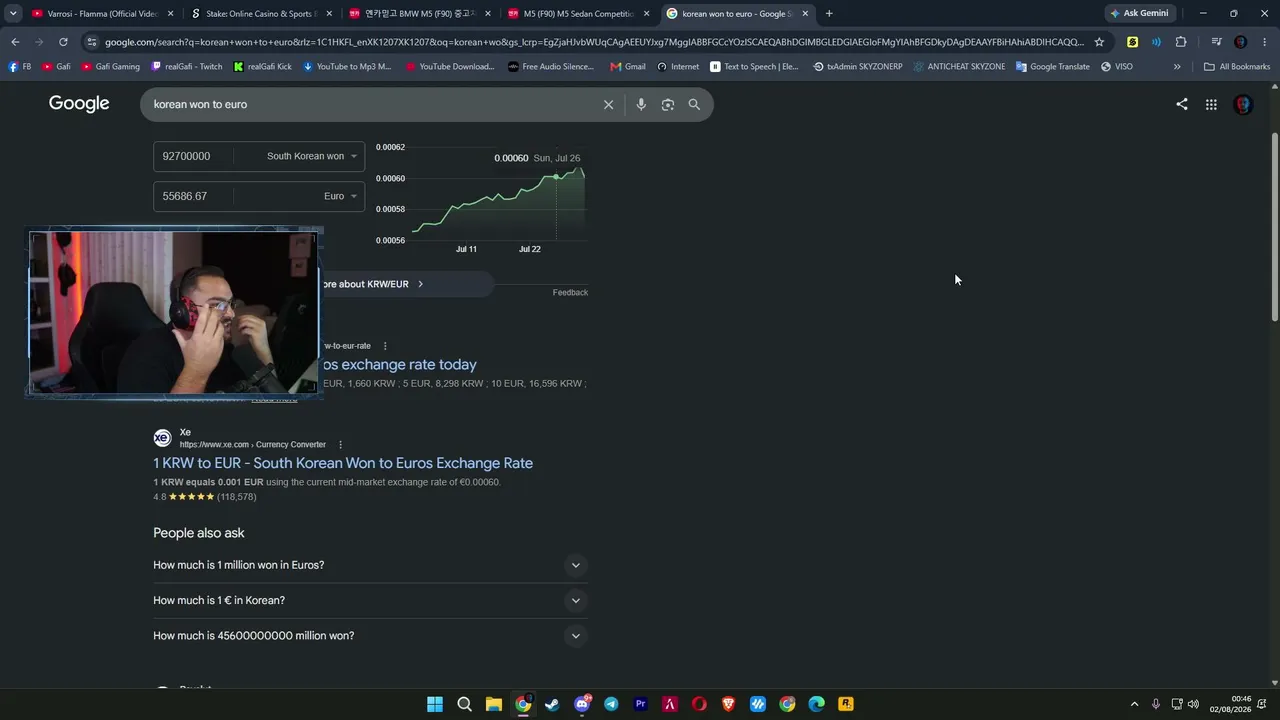Open the Gafi Gaming bookmark

[111, 67]
